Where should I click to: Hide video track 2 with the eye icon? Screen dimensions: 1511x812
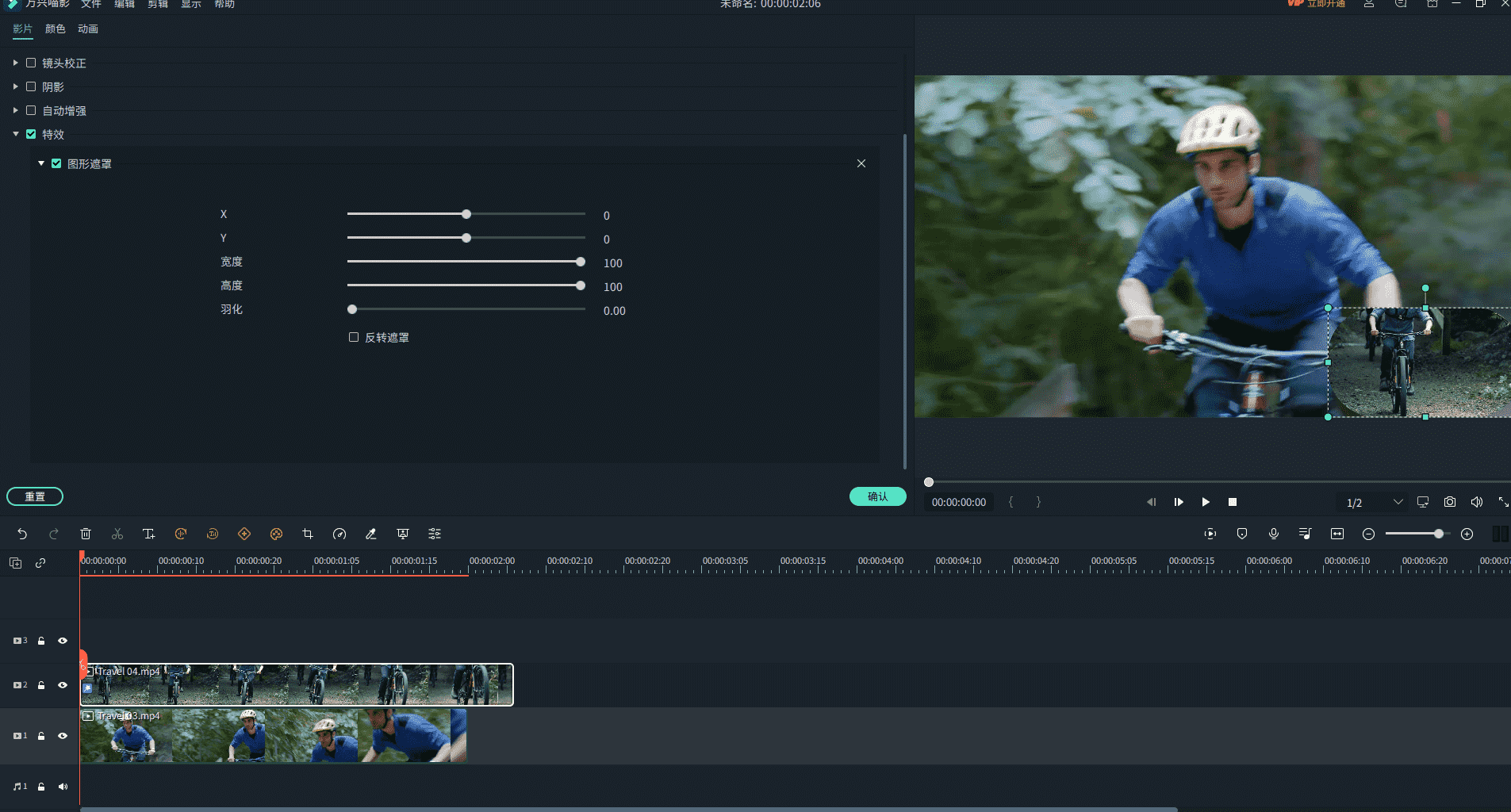coord(63,685)
